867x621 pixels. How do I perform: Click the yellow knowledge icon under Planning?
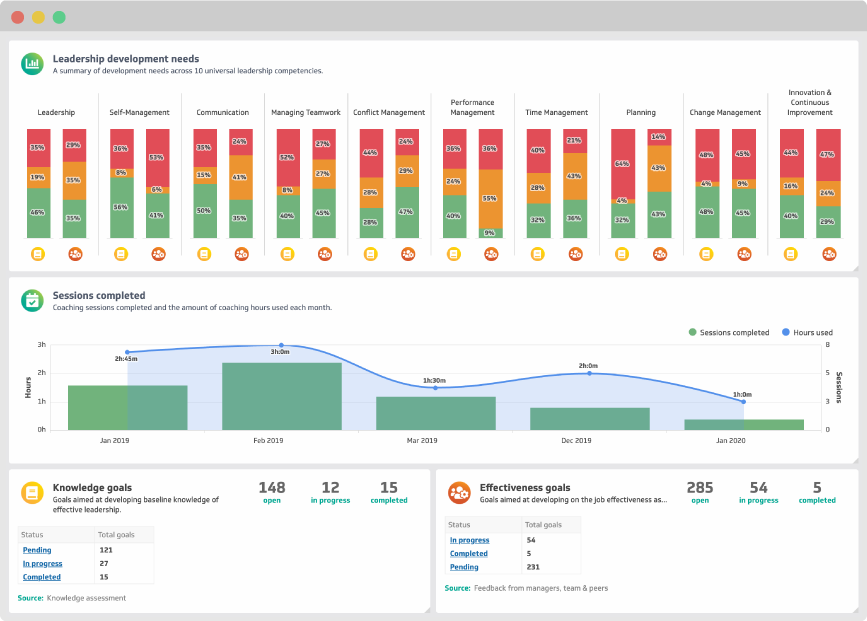coord(622,254)
